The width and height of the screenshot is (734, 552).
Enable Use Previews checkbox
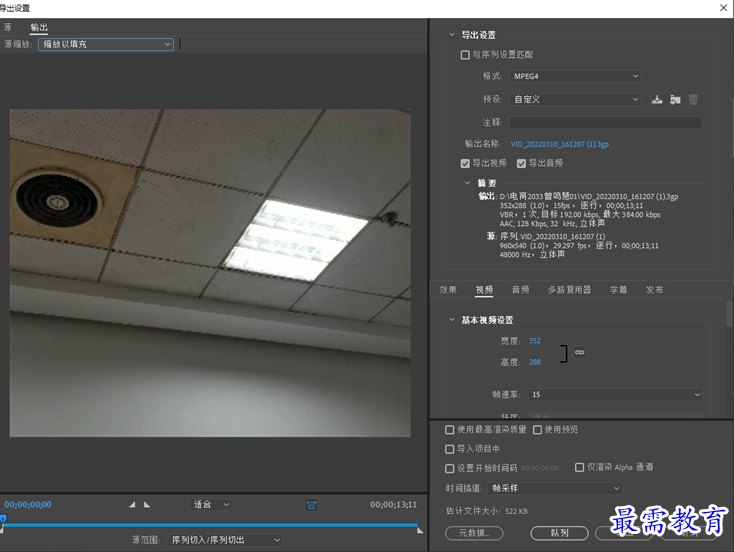tap(537, 430)
